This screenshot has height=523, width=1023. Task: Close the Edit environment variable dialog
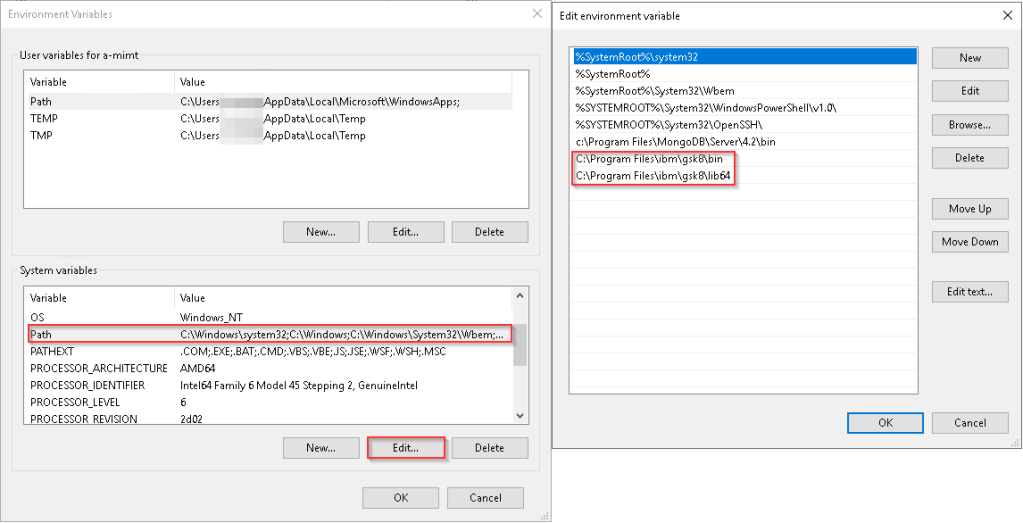point(1006,15)
